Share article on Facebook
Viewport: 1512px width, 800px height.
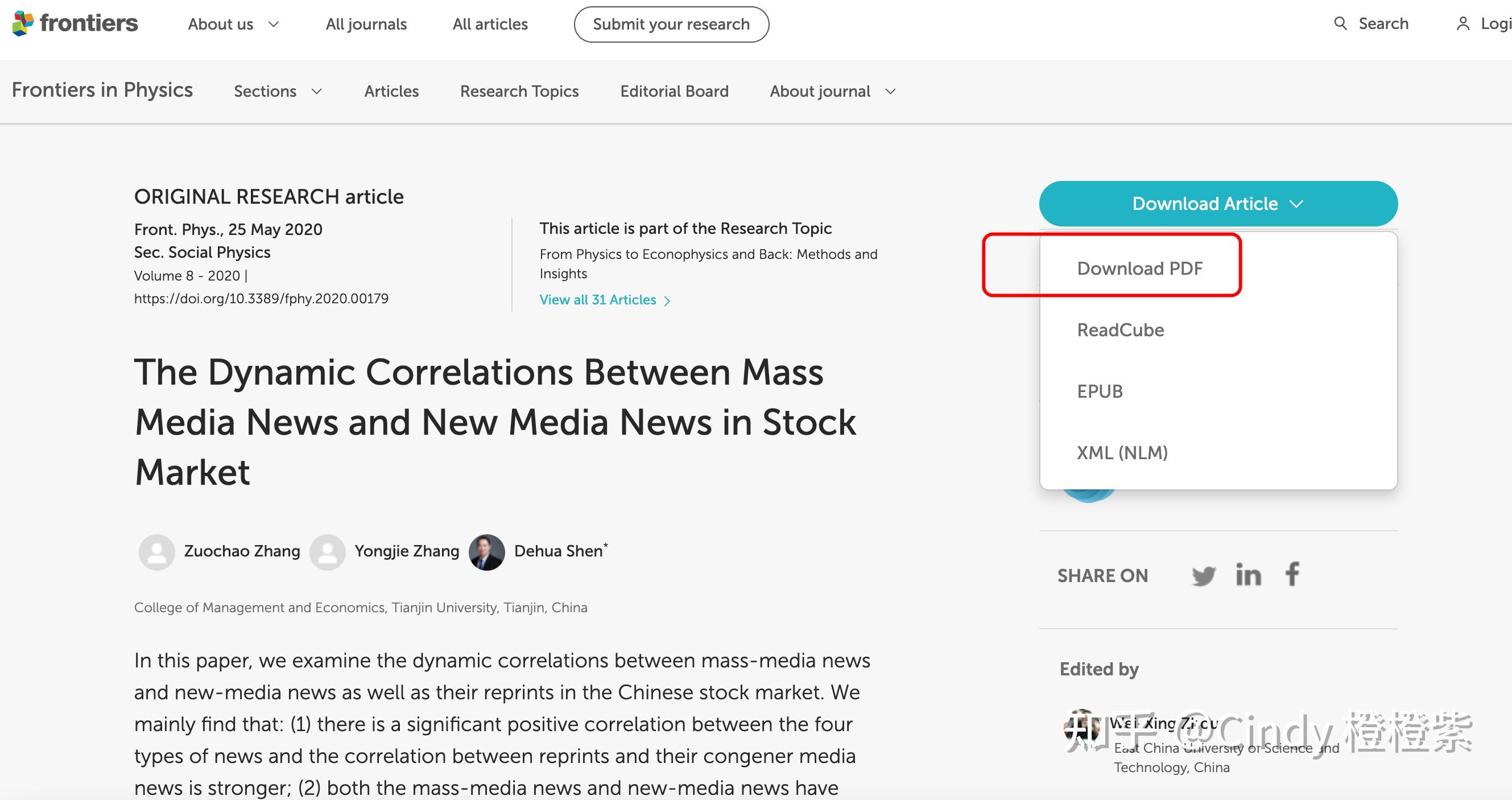[x=1292, y=574]
